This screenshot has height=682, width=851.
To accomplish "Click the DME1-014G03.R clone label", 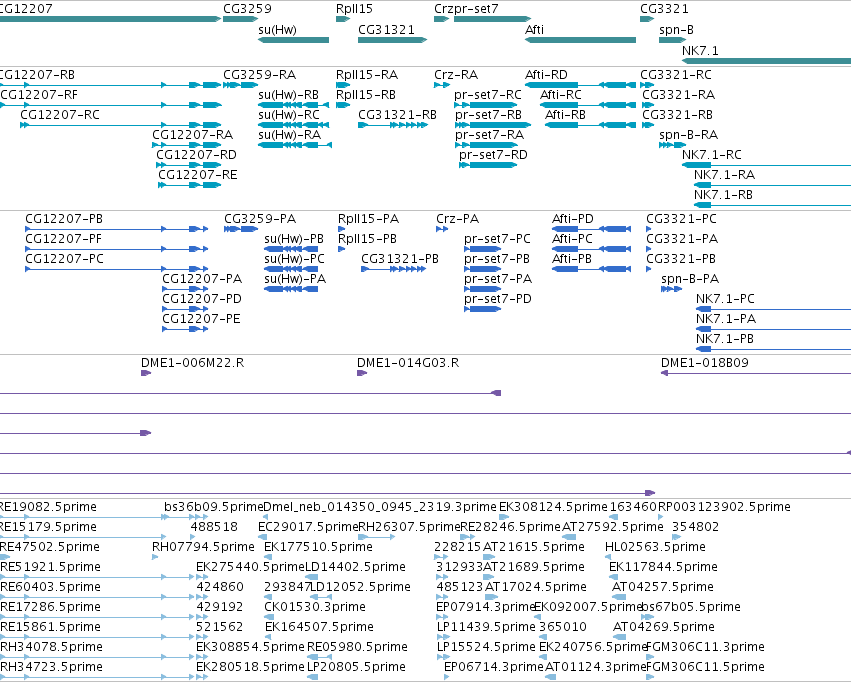I will (x=408, y=363).
